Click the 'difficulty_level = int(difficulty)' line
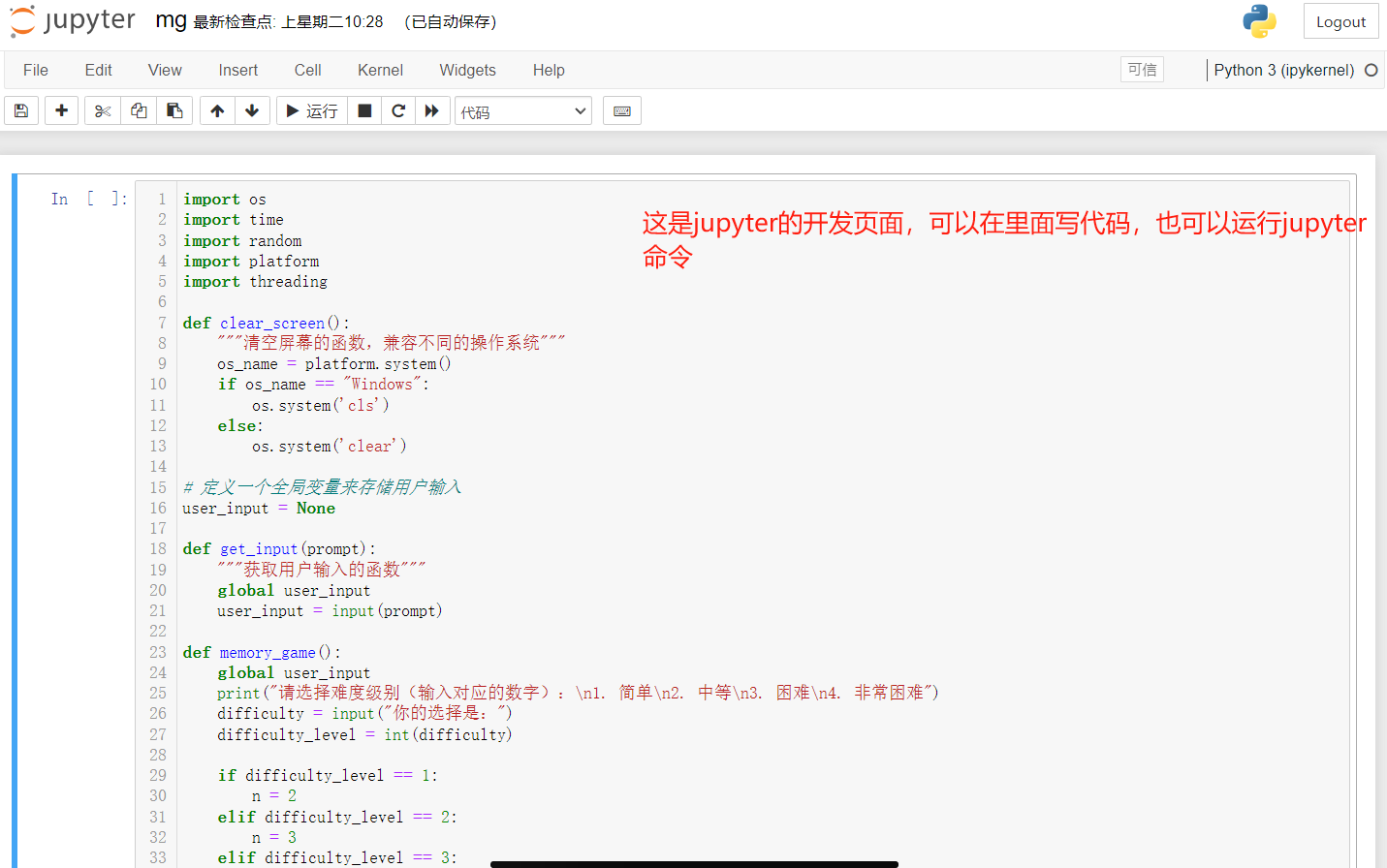This screenshot has height=868, width=1387. 364,735
